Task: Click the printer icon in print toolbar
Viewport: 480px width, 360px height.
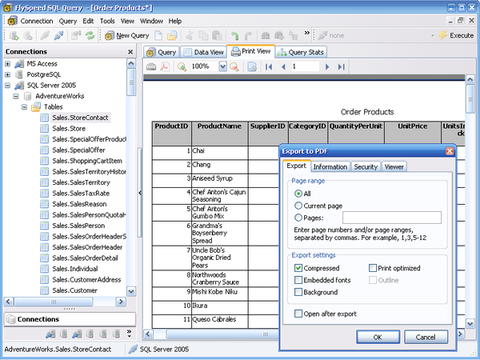Action: [x=151, y=67]
